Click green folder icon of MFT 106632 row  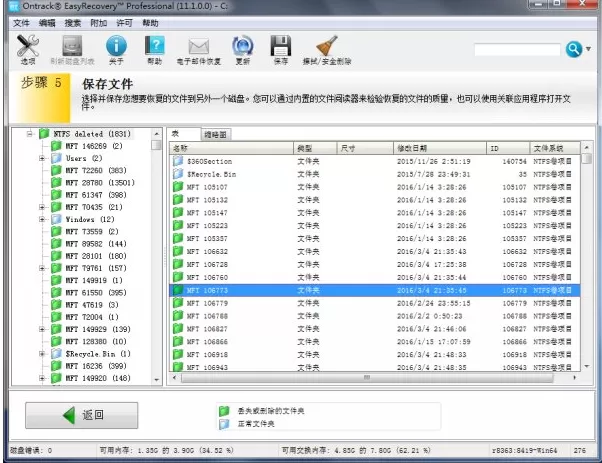click(x=178, y=251)
